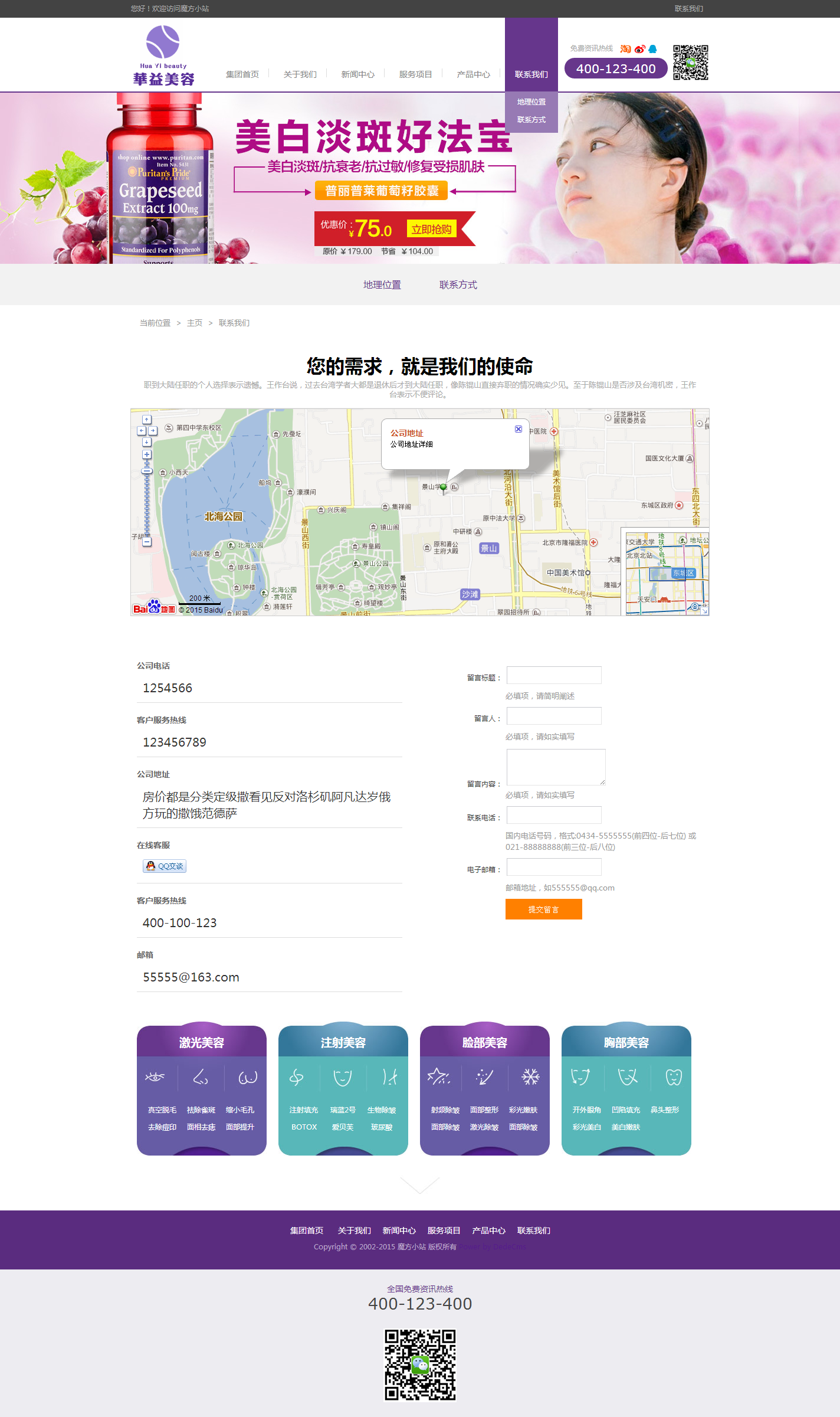Click the Taobao icon in header
This screenshot has height=1417, width=840.
click(x=625, y=49)
